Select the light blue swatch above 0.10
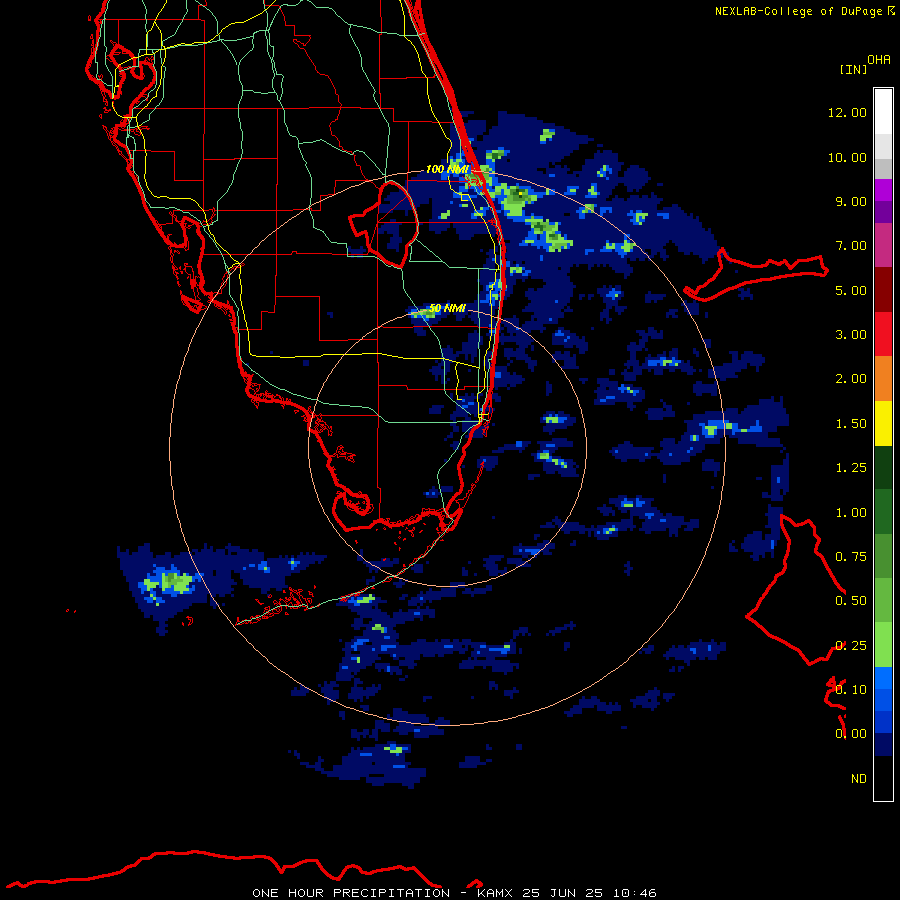Image resolution: width=900 pixels, height=900 pixels. [x=883, y=678]
